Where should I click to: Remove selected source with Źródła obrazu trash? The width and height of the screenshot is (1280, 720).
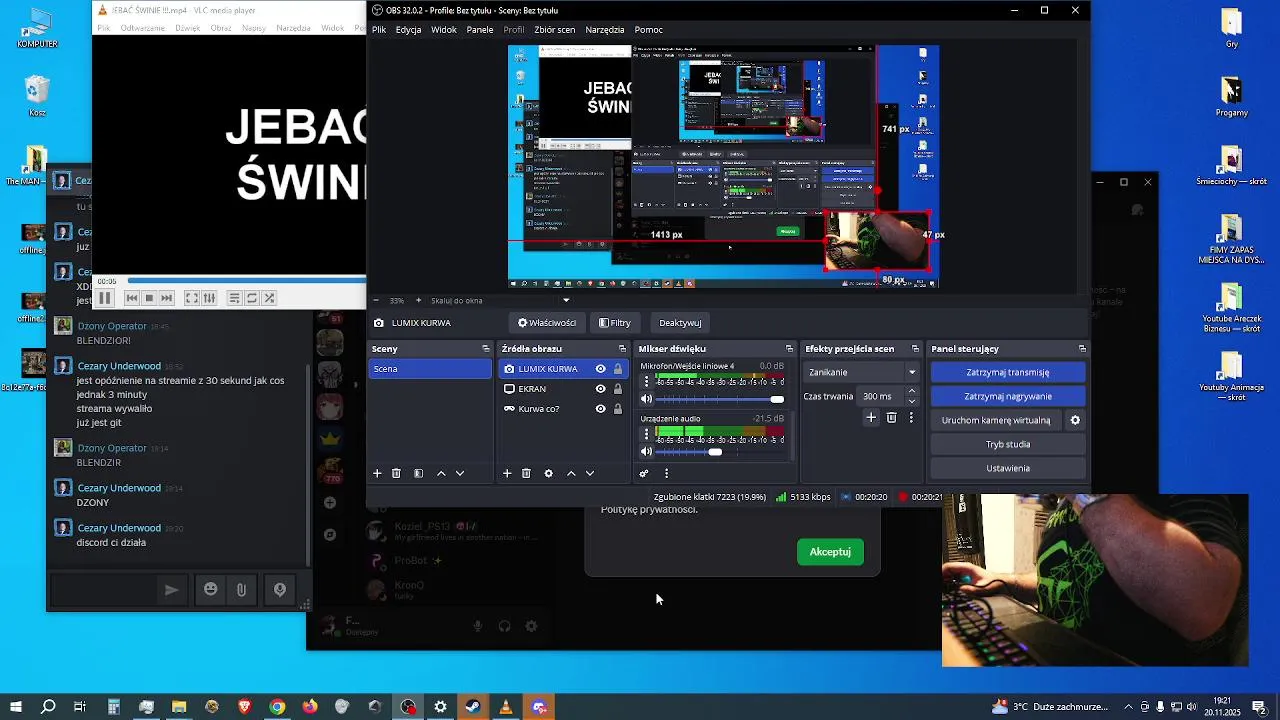(526, 473)
